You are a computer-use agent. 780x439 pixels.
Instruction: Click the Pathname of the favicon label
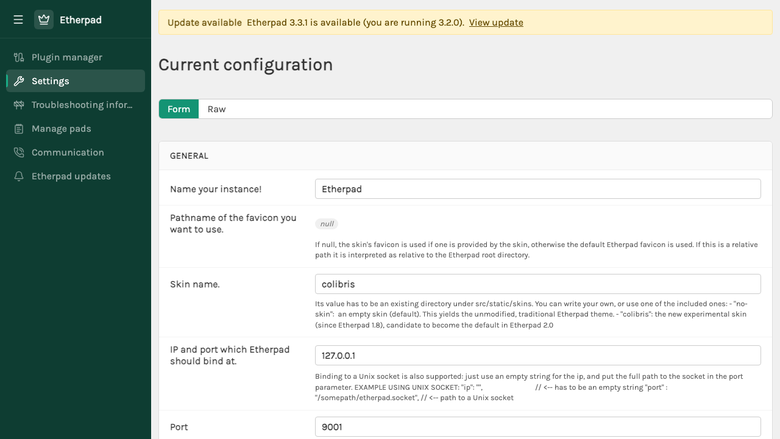233,224
